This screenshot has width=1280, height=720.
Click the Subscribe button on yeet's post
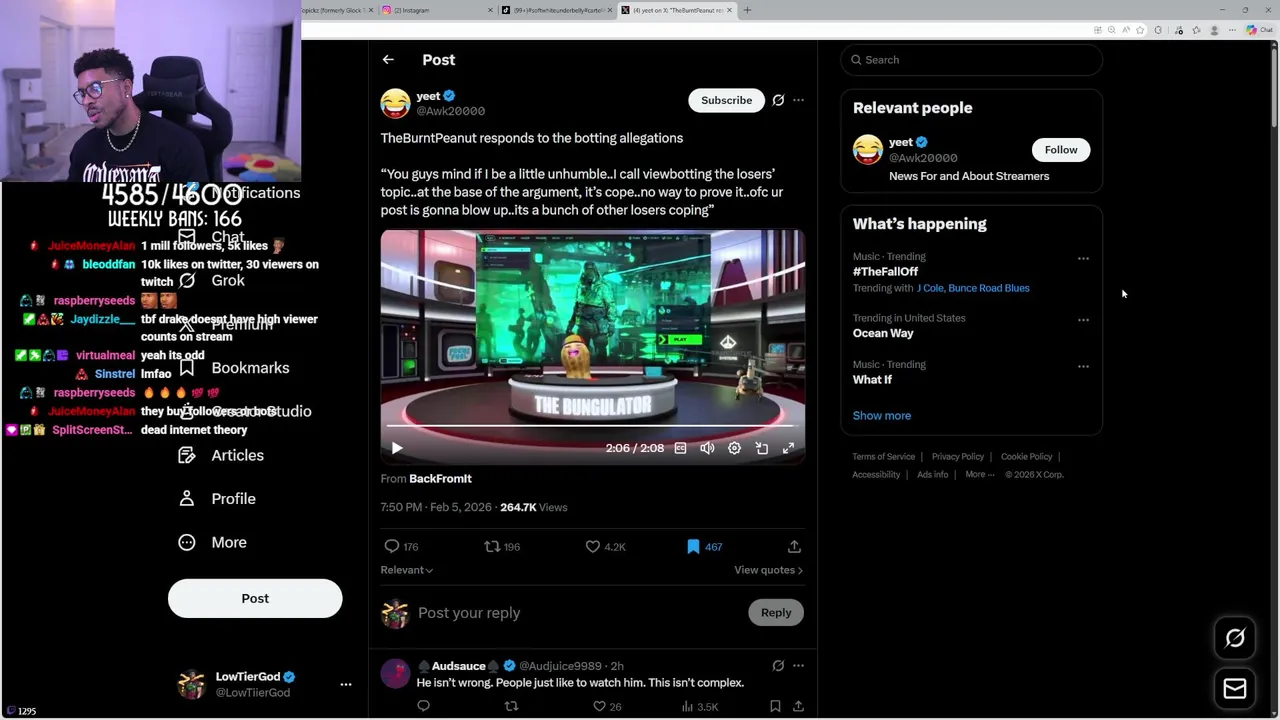[x=726, y=100]
